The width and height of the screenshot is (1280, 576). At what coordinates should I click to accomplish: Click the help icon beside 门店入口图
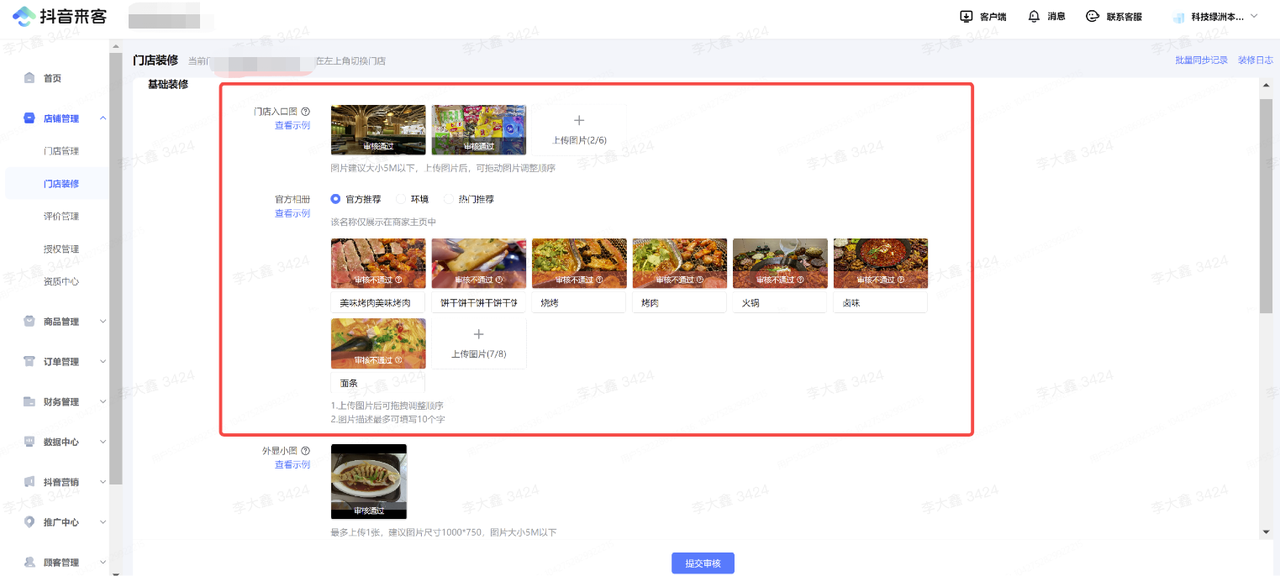coord(306,112)
